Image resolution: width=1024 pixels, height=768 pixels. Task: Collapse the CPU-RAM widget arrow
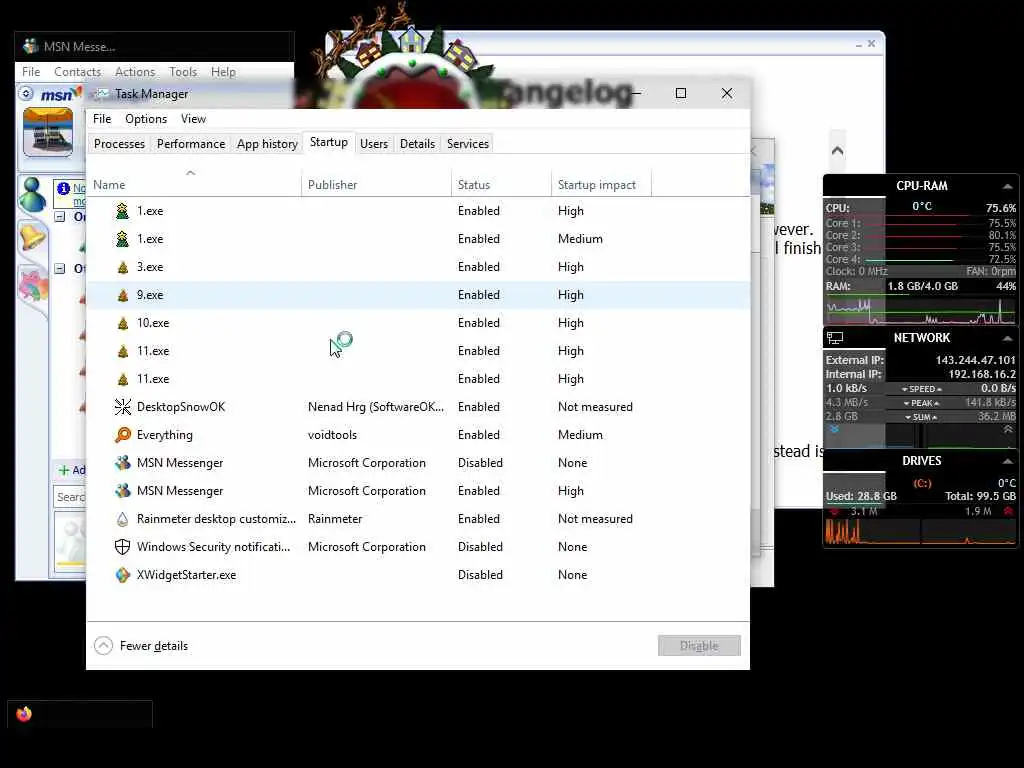click(x=1008, y=187)
